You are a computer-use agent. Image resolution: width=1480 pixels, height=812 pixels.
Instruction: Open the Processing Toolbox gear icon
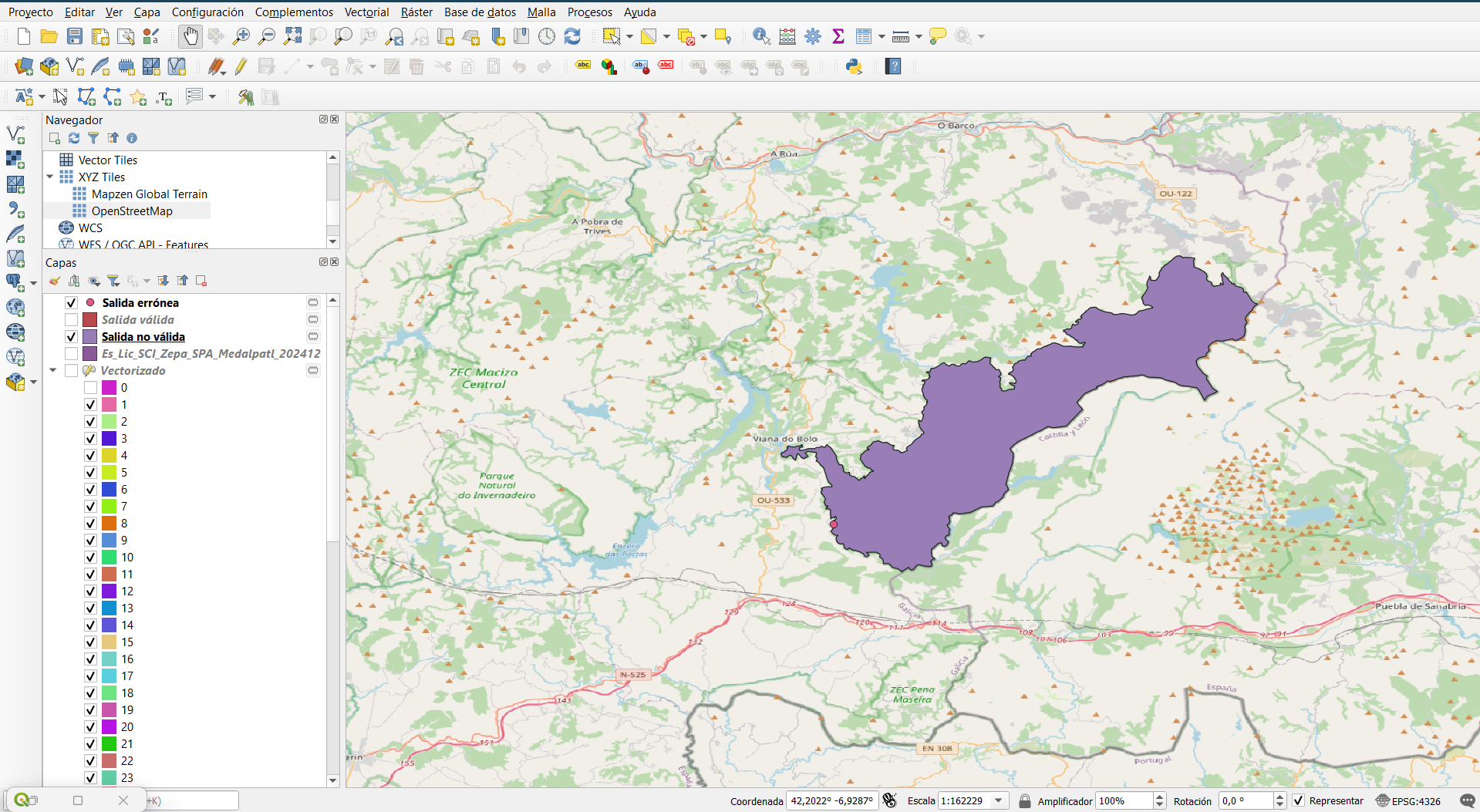tap(813, 36)
